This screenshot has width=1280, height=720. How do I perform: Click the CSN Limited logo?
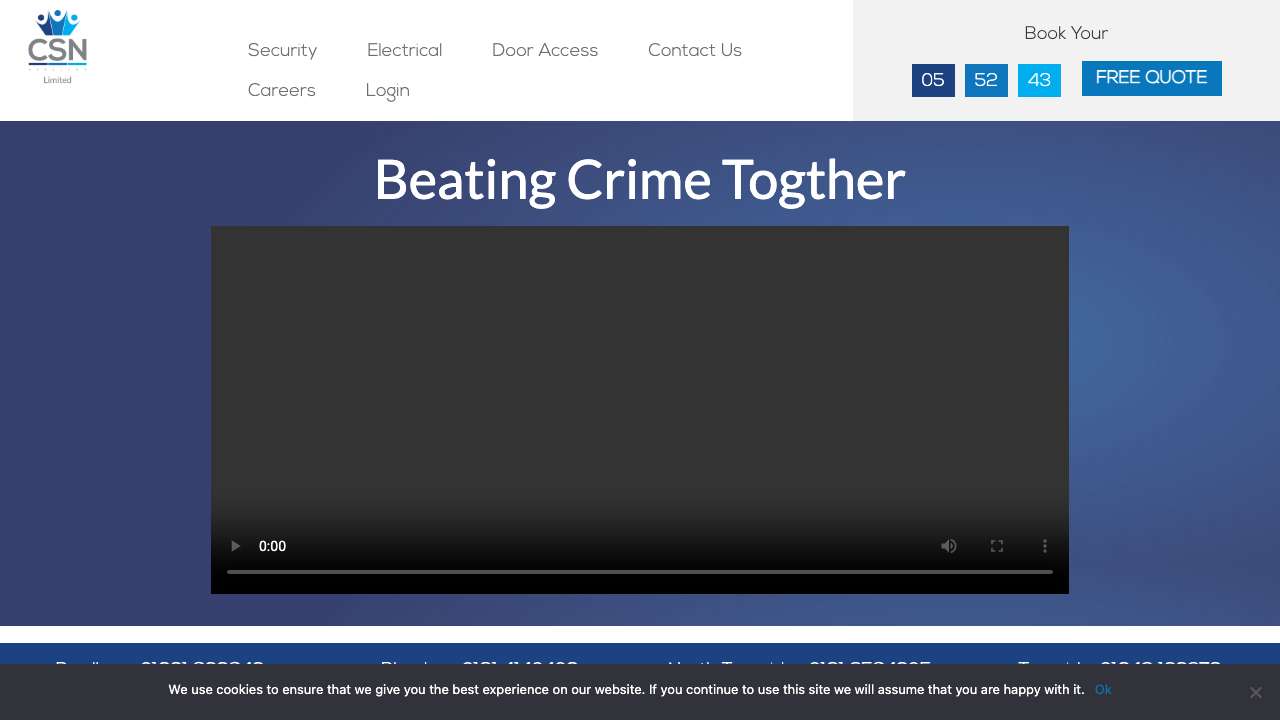tap(58, 47)
